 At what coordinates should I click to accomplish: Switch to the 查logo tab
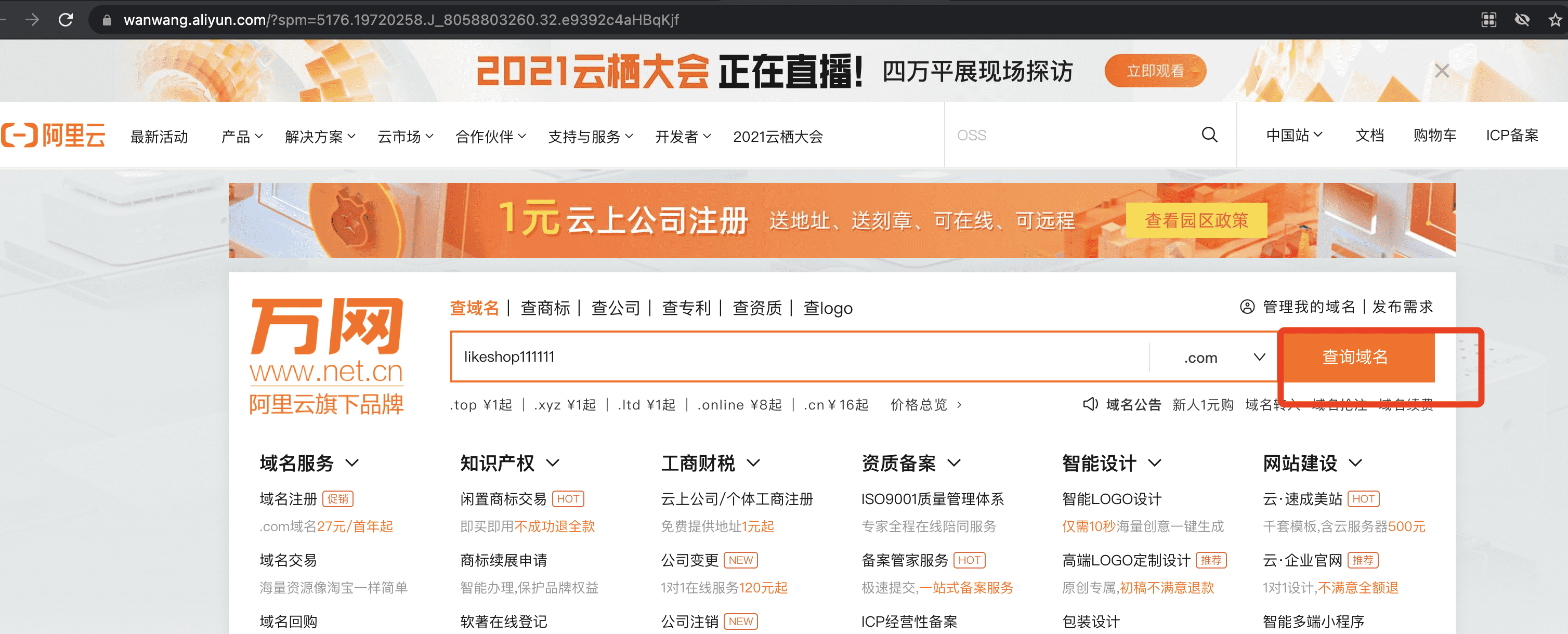[827, 308]
